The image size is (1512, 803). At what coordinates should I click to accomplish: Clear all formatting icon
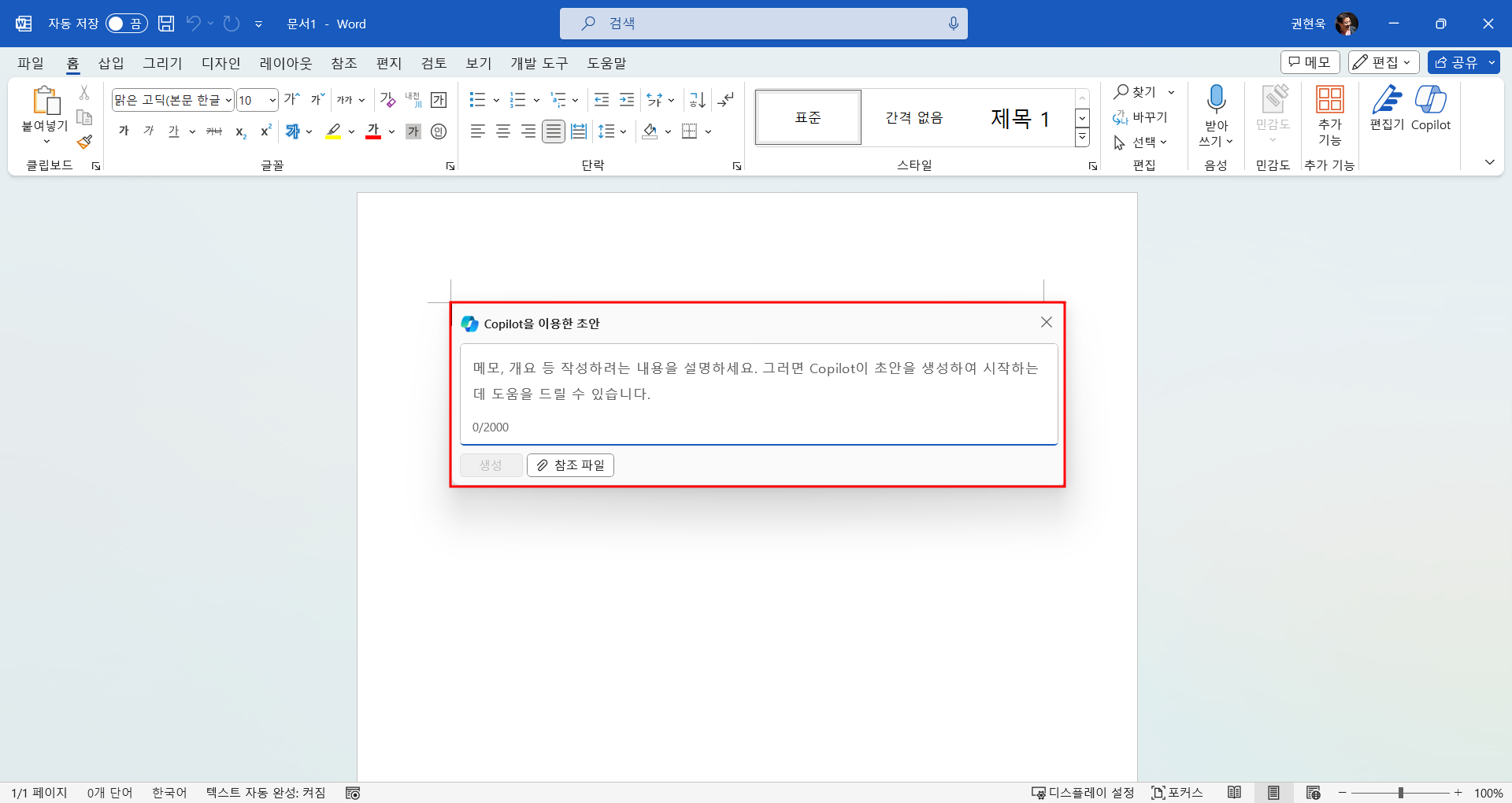(387, 100)
